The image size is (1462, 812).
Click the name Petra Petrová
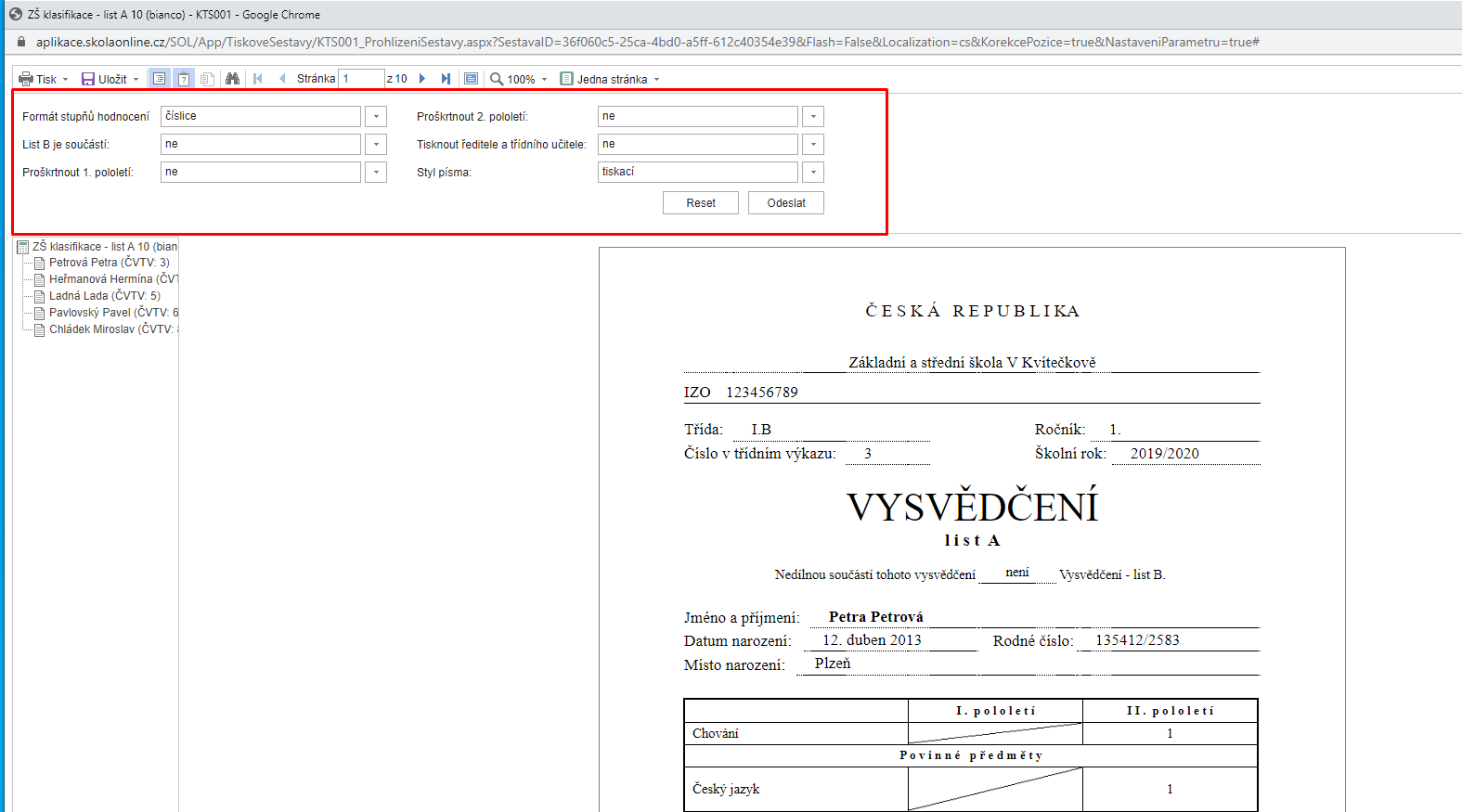(875, 617)
